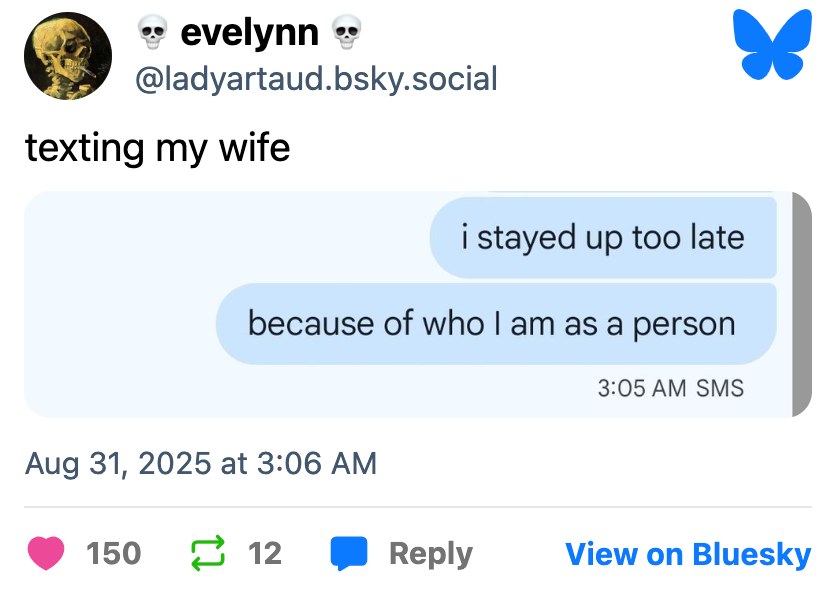The height and width of the screenshot is (592, 828).
Task: Click the "because of who I am" message bubble
Action: 496,324
